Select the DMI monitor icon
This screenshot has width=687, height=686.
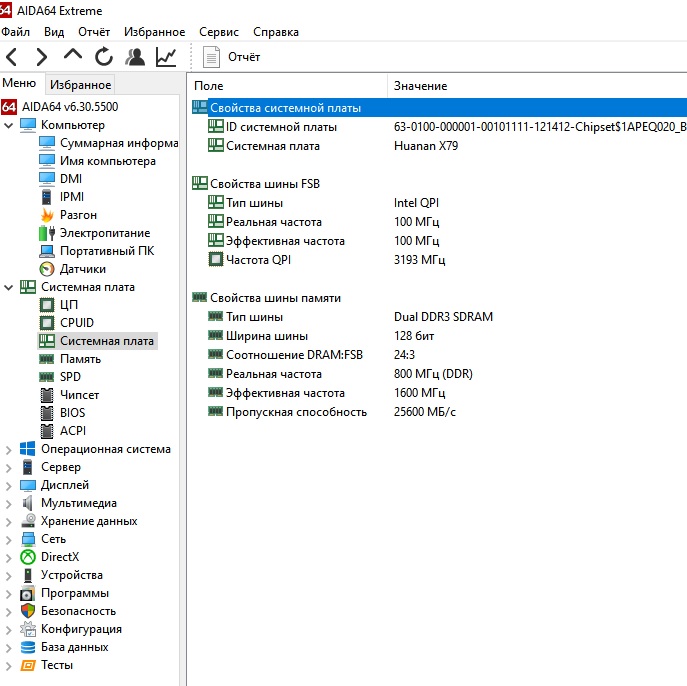[x=47, y=179]
